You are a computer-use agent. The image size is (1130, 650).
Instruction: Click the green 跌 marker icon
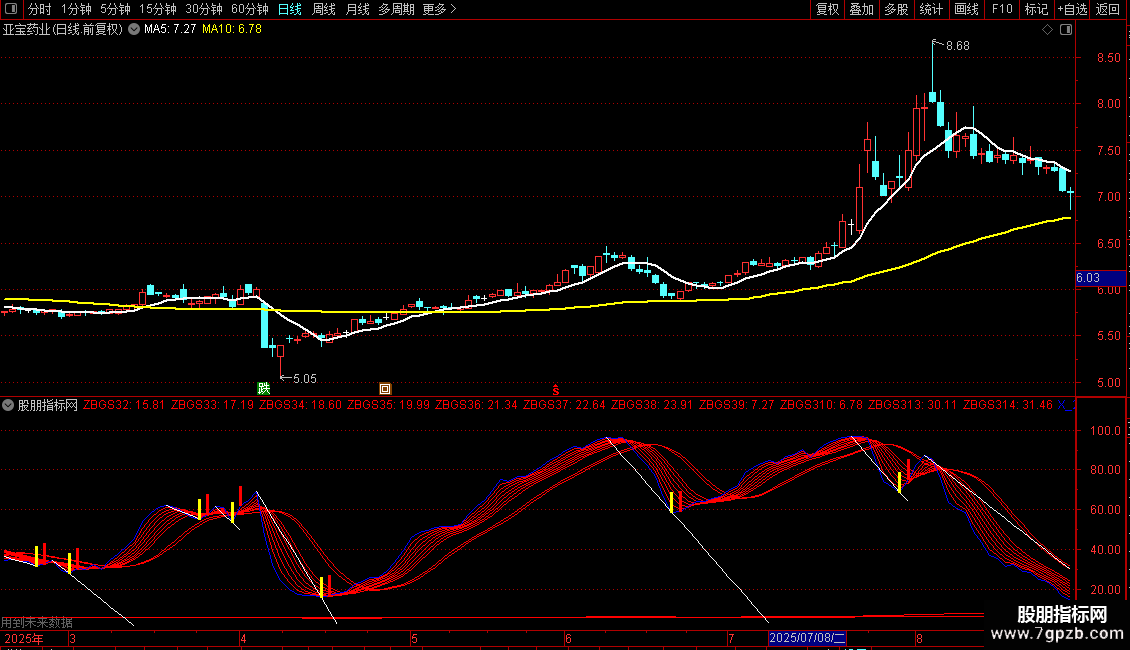264,388
